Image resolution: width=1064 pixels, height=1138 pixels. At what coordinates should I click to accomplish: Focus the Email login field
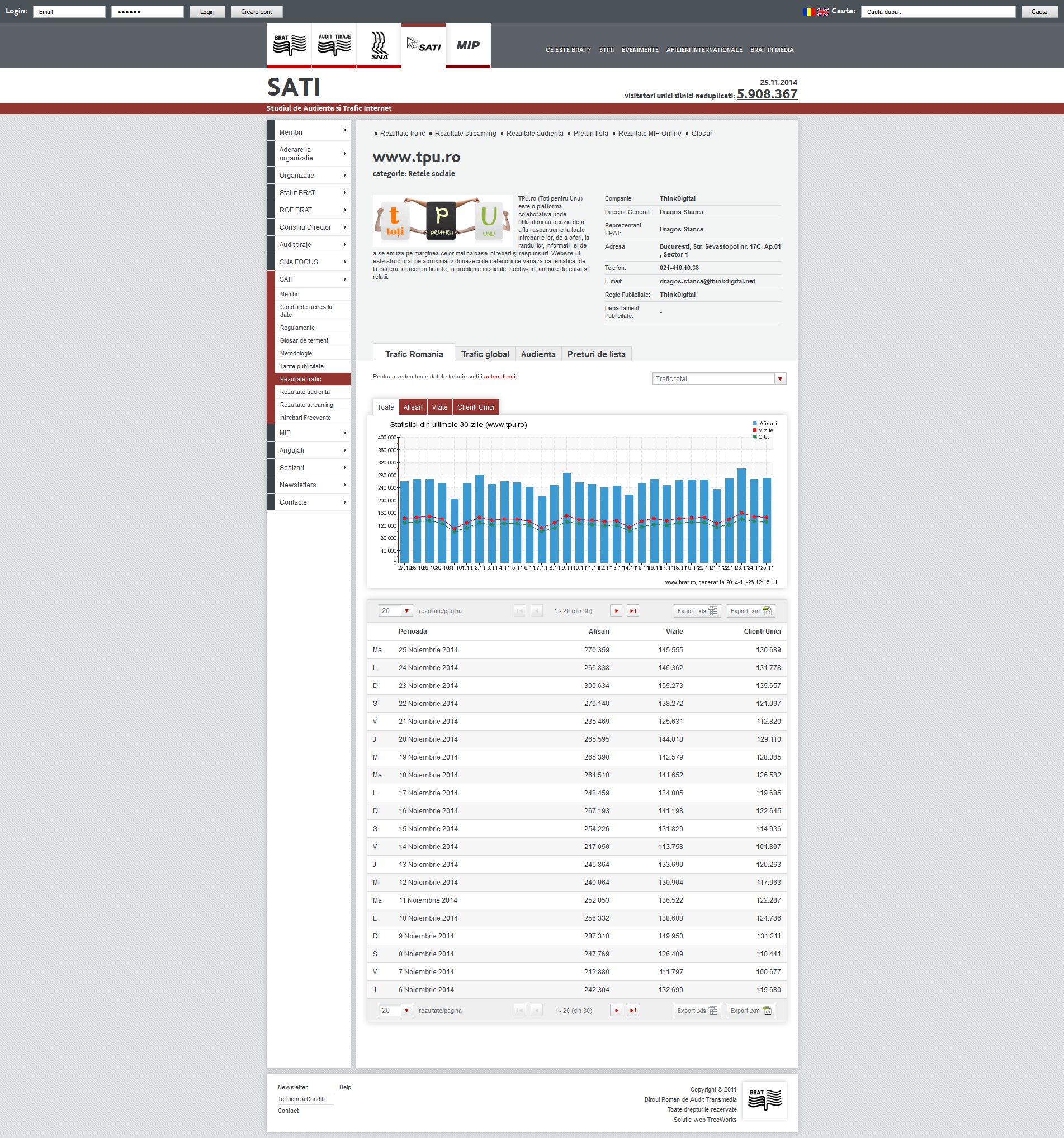tap(69, 11)
